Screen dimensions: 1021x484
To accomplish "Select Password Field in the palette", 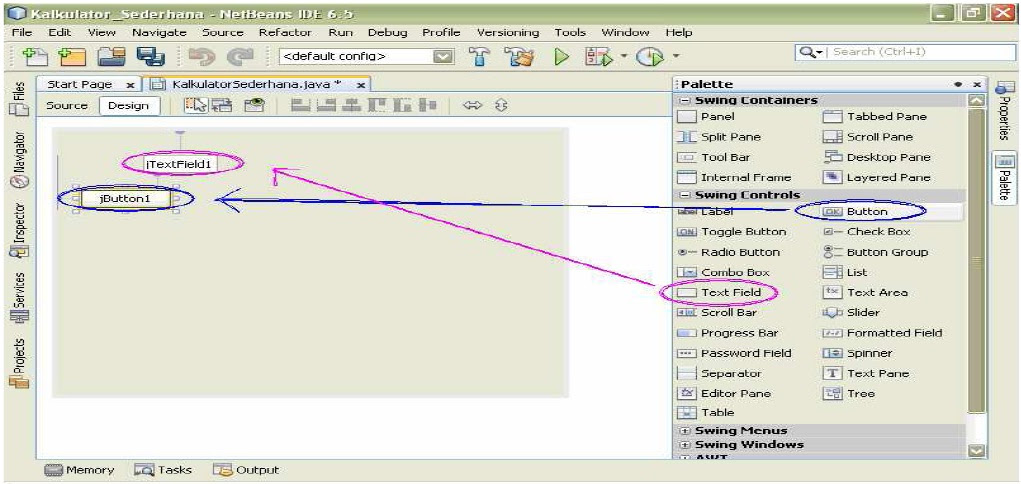I will (734, 353).
